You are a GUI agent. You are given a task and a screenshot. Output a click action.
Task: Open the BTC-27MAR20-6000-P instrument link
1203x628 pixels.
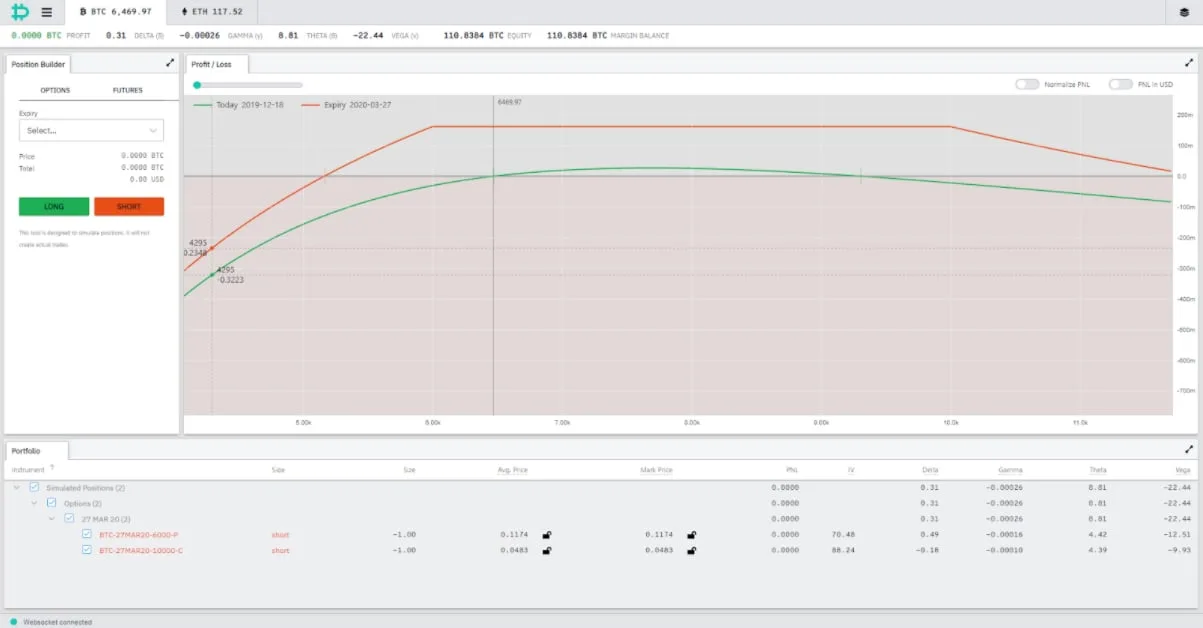point(140,535)
